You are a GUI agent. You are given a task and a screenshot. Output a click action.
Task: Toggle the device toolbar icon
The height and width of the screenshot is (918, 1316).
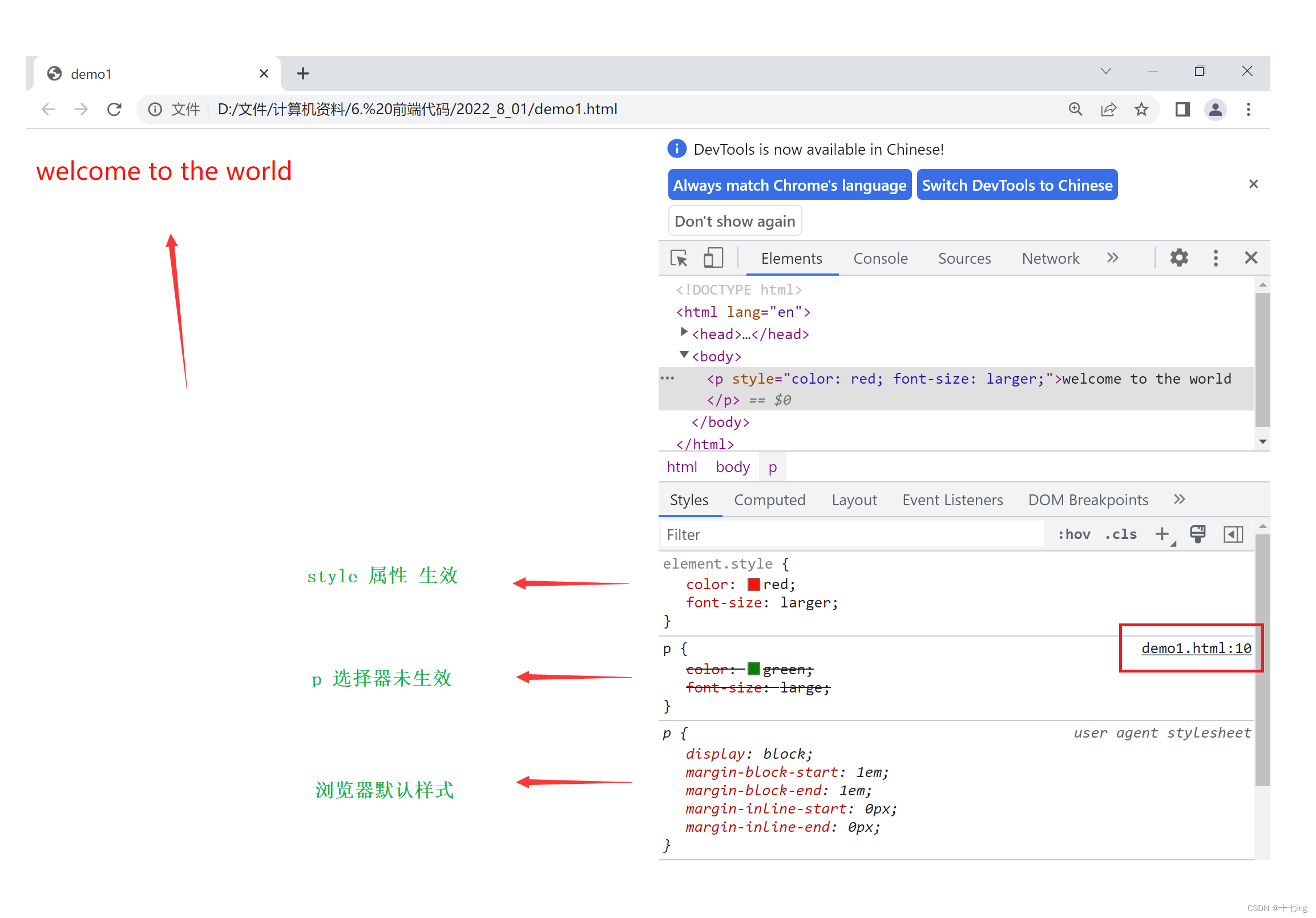pyautogui.click(x=712, y=258)
